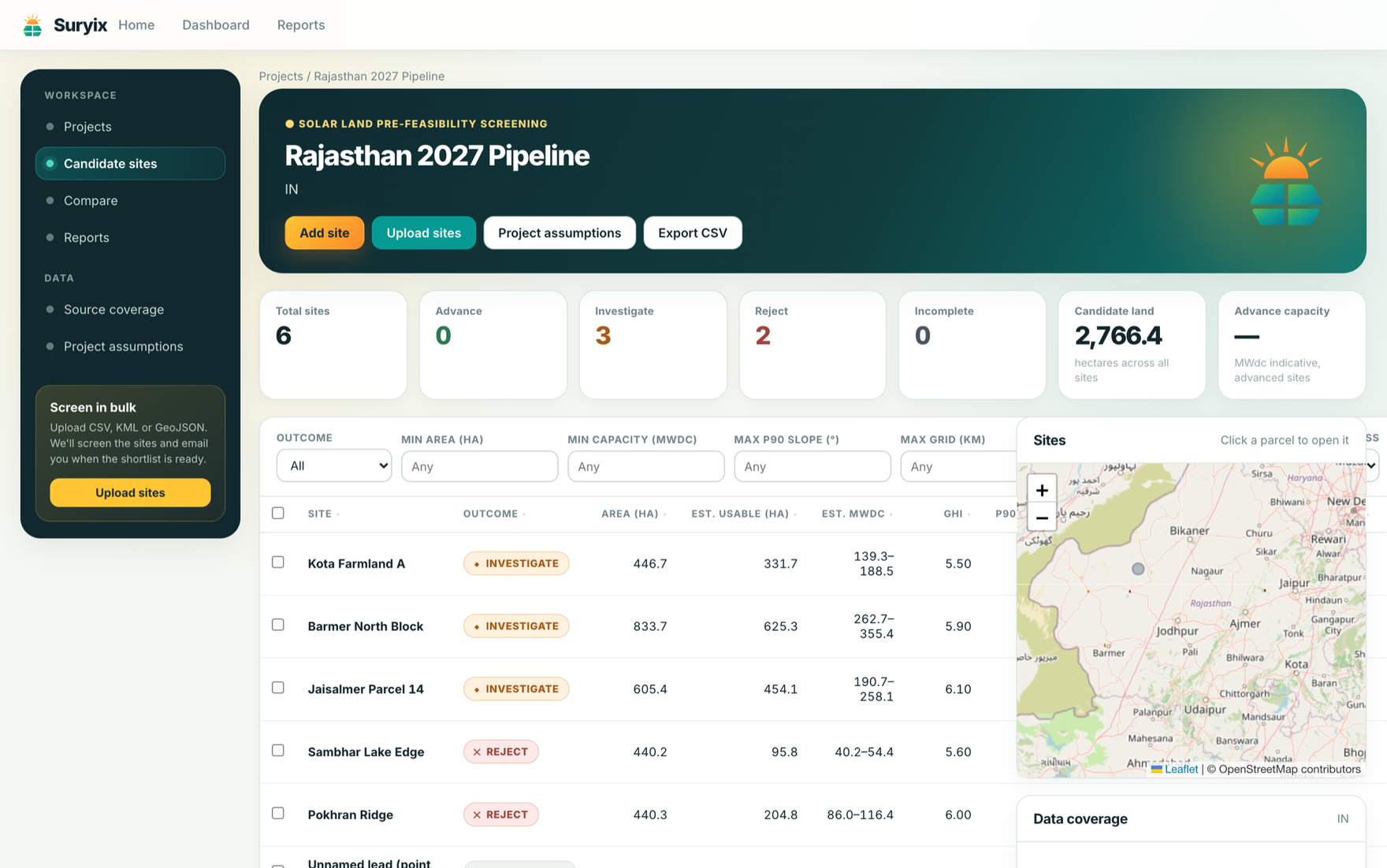Open Reports in workspace sidebar
Viewport: 1387px width, 868px height.
[130, 238]
